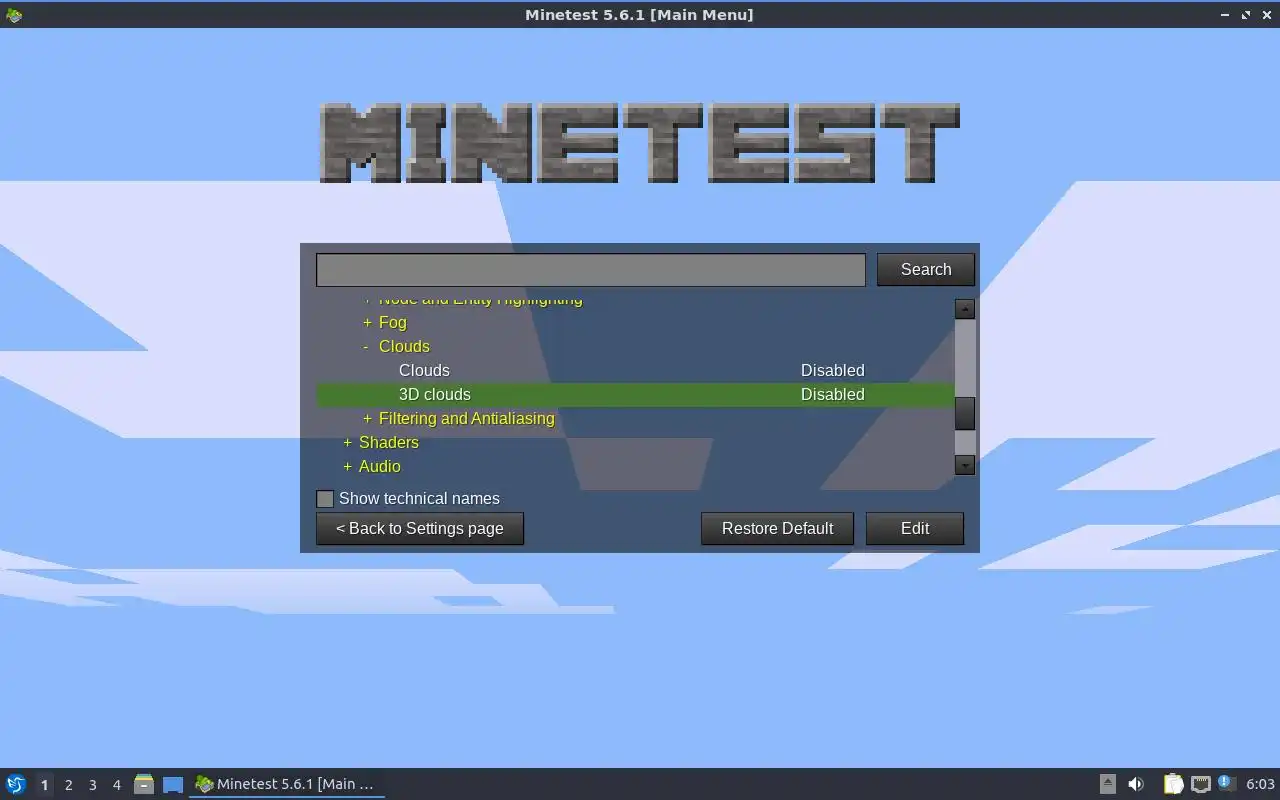Screen dimensions: 1280x800
Task: Enable Show technical names checkbox
Action: point(325,498)
